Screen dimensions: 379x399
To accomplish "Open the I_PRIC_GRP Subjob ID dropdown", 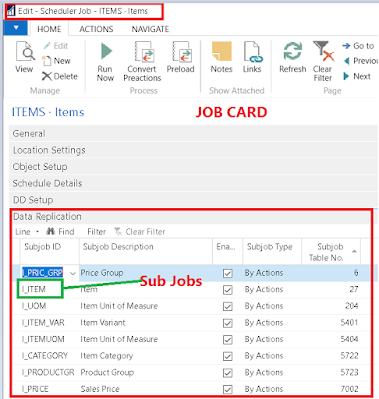I will [73, 273].
